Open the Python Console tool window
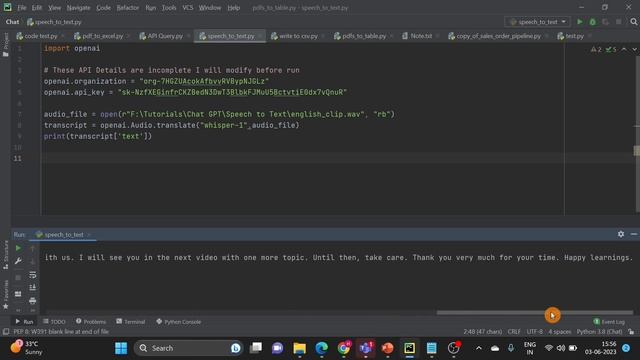 [179, 322]
